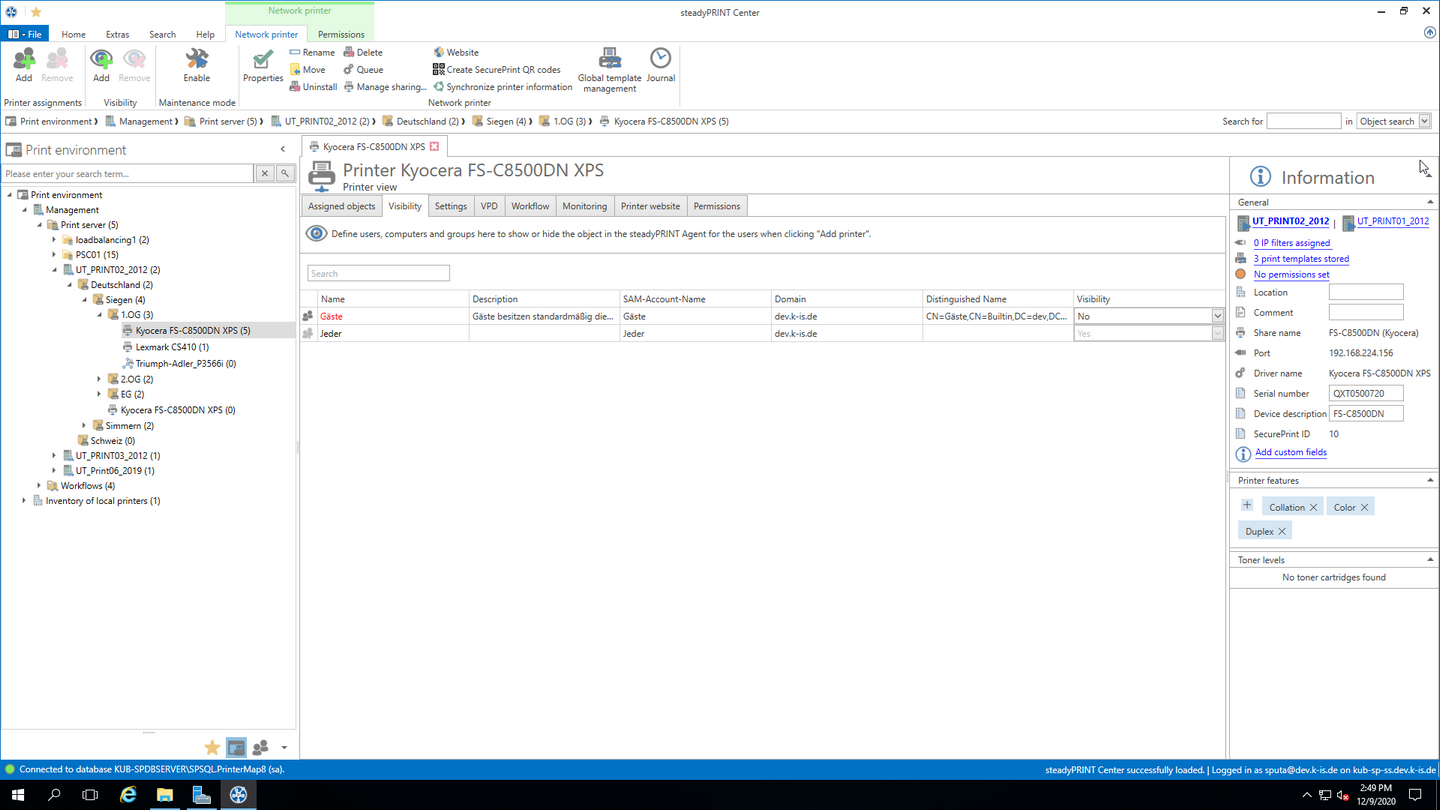Open the Object search dropdown
1440x810 pixels.
(1425, 121)
